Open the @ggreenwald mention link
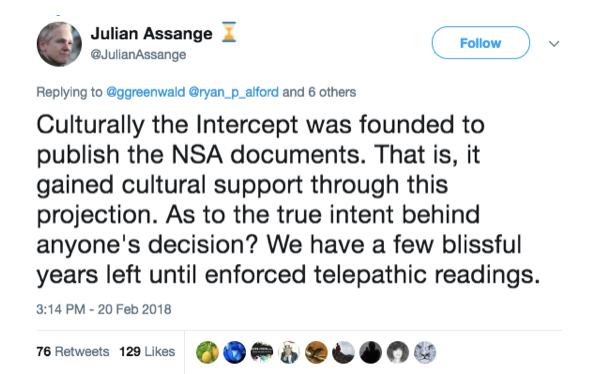Image resolution: width=598 pixels, height=374 pixels. [145, 92]
